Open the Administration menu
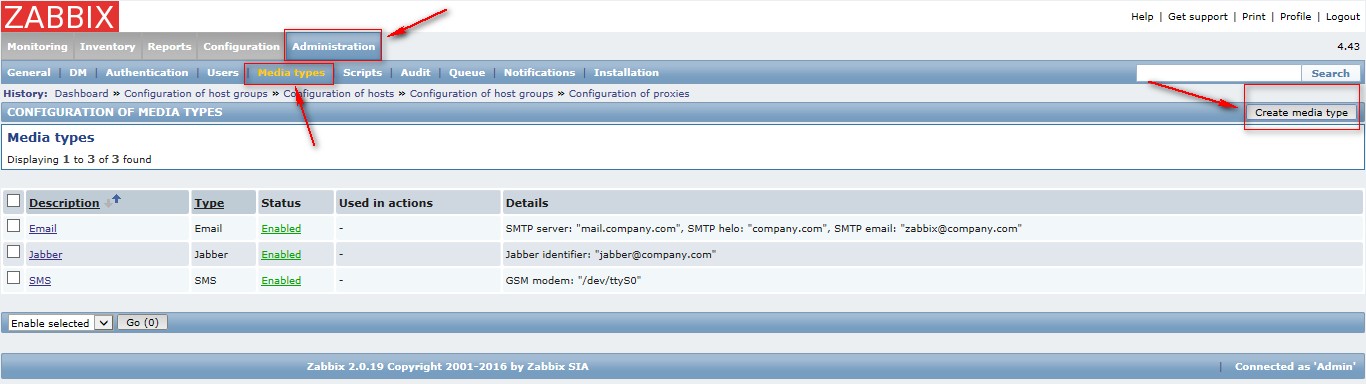The width and height of the screenshot is (1366, 384). 333,47
